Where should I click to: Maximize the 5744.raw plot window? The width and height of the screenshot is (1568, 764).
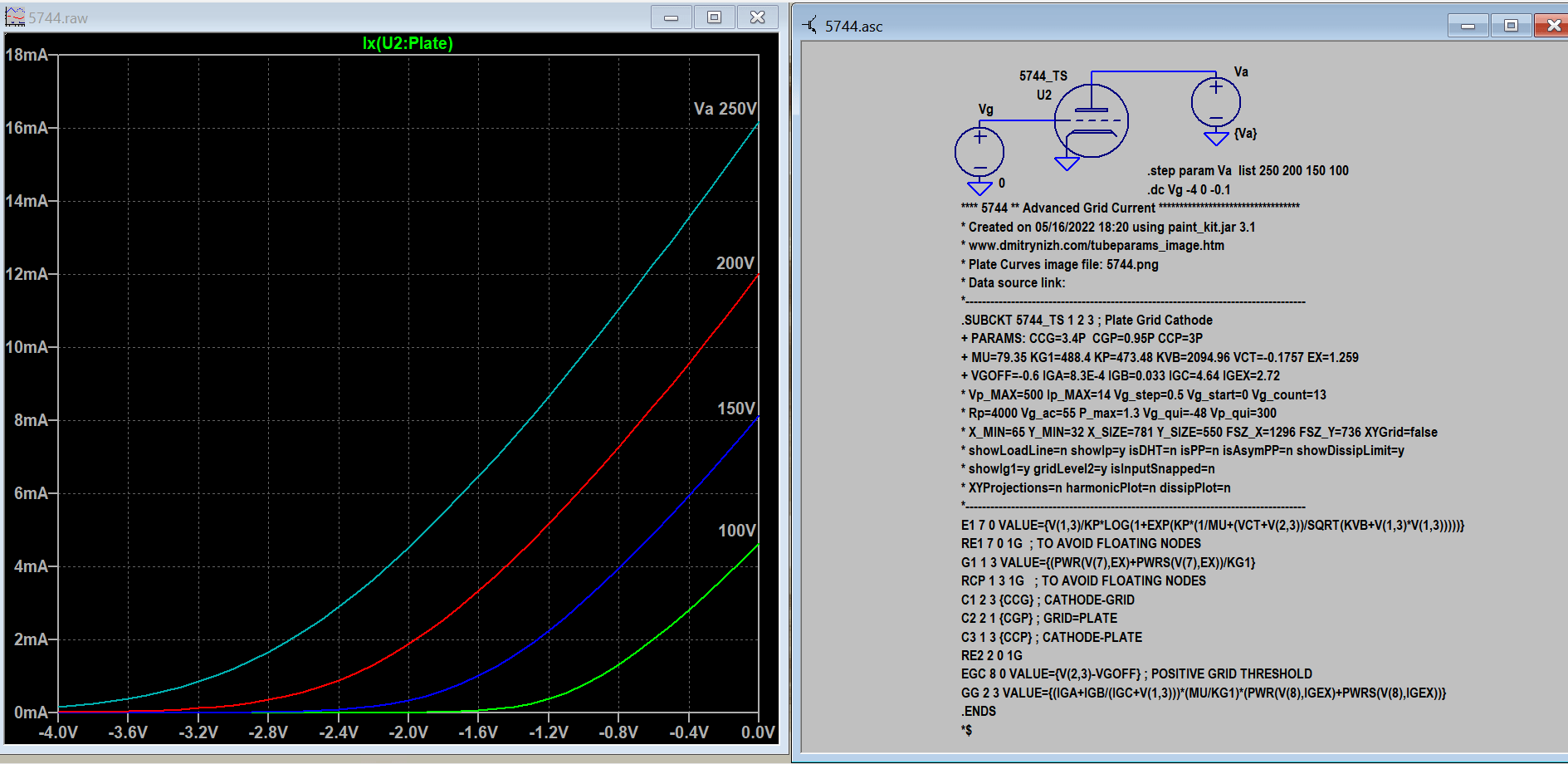pos(715,17)
